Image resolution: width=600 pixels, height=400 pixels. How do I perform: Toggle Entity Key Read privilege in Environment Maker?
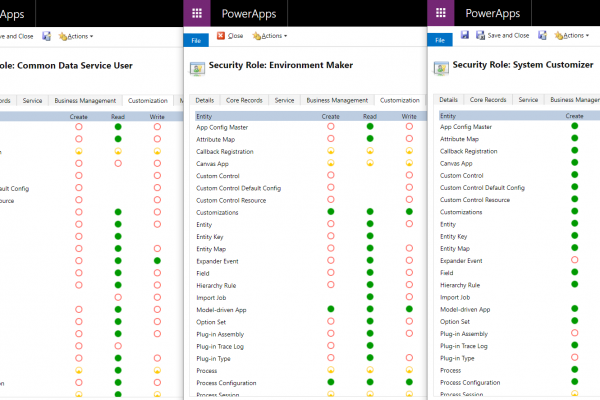point(370,236)
